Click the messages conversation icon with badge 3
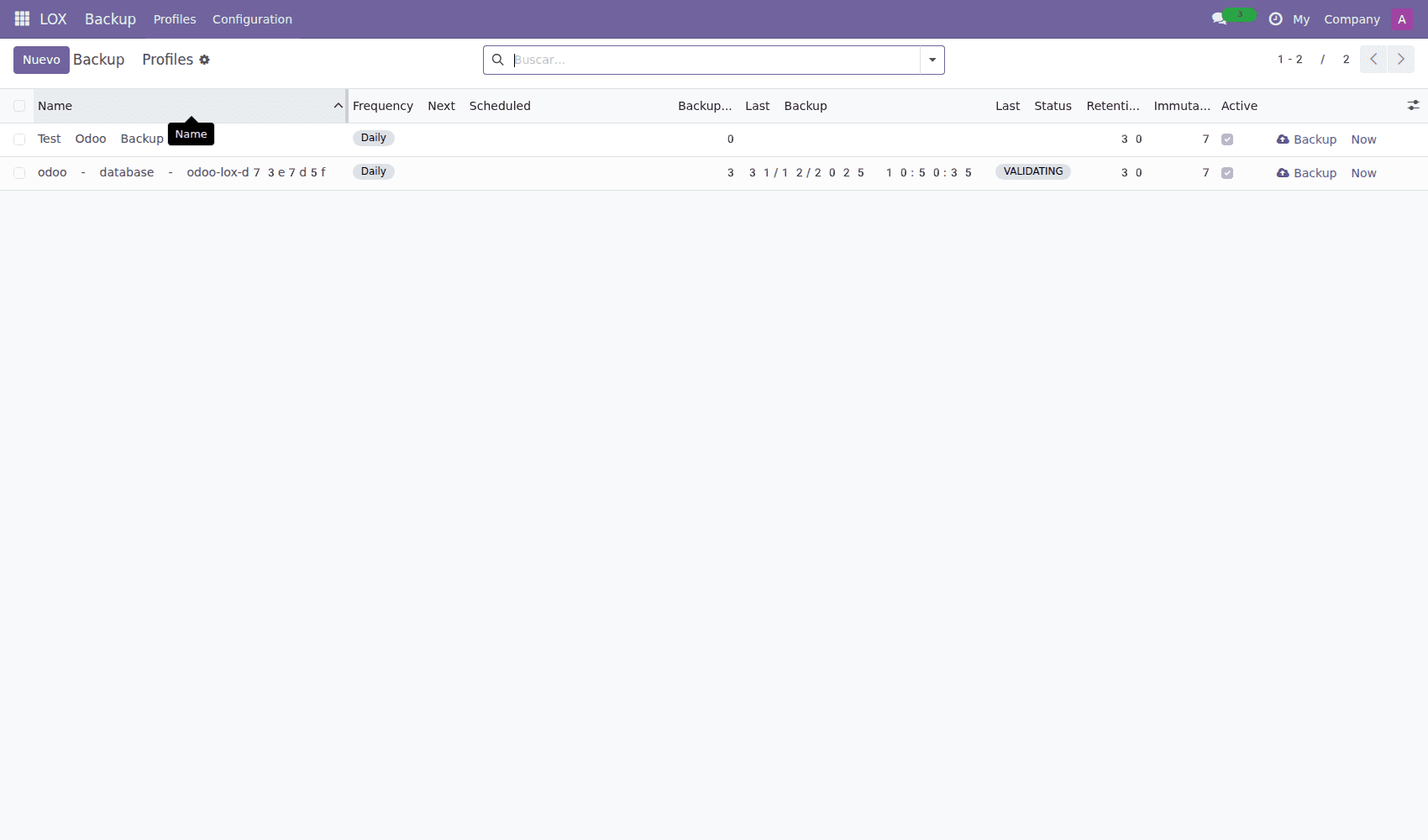1428x840 pixels. pos(1221,18)
